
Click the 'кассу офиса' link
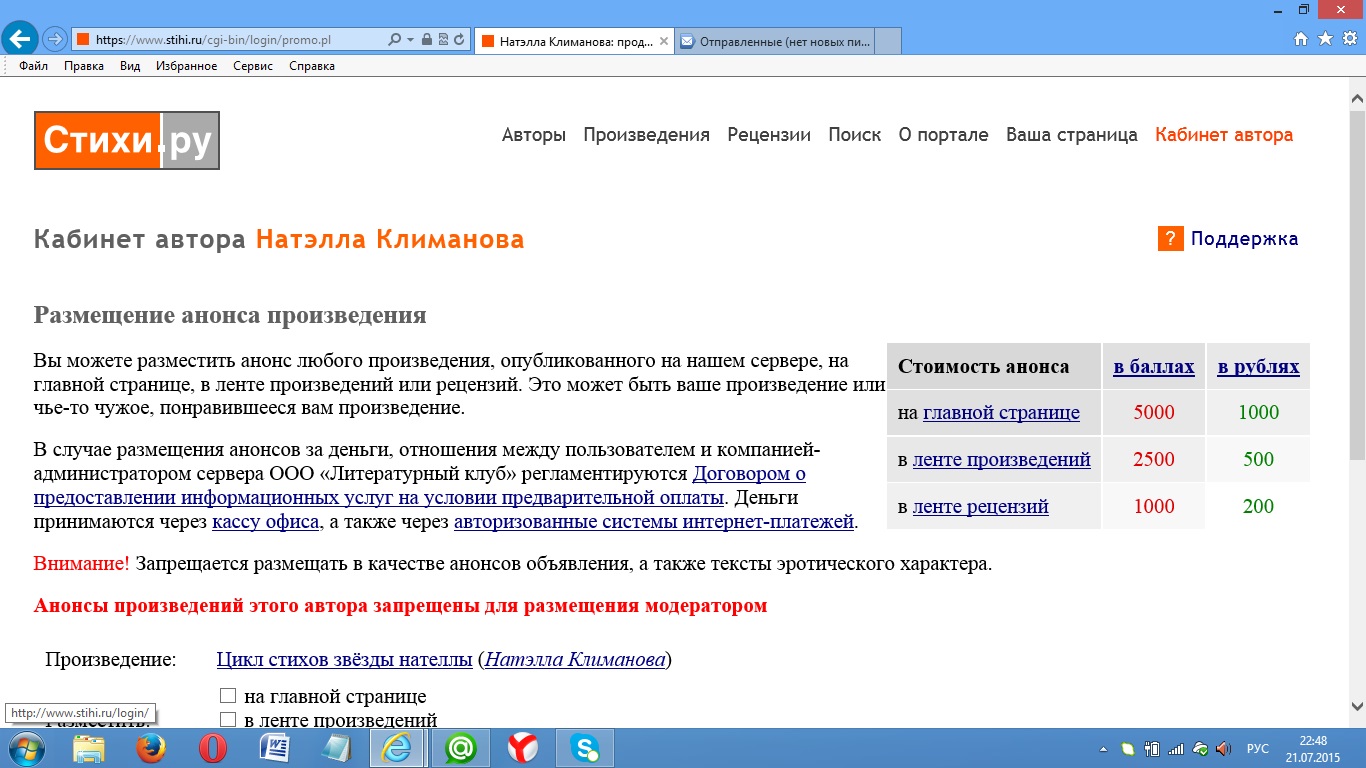click(x=266, y=521)
